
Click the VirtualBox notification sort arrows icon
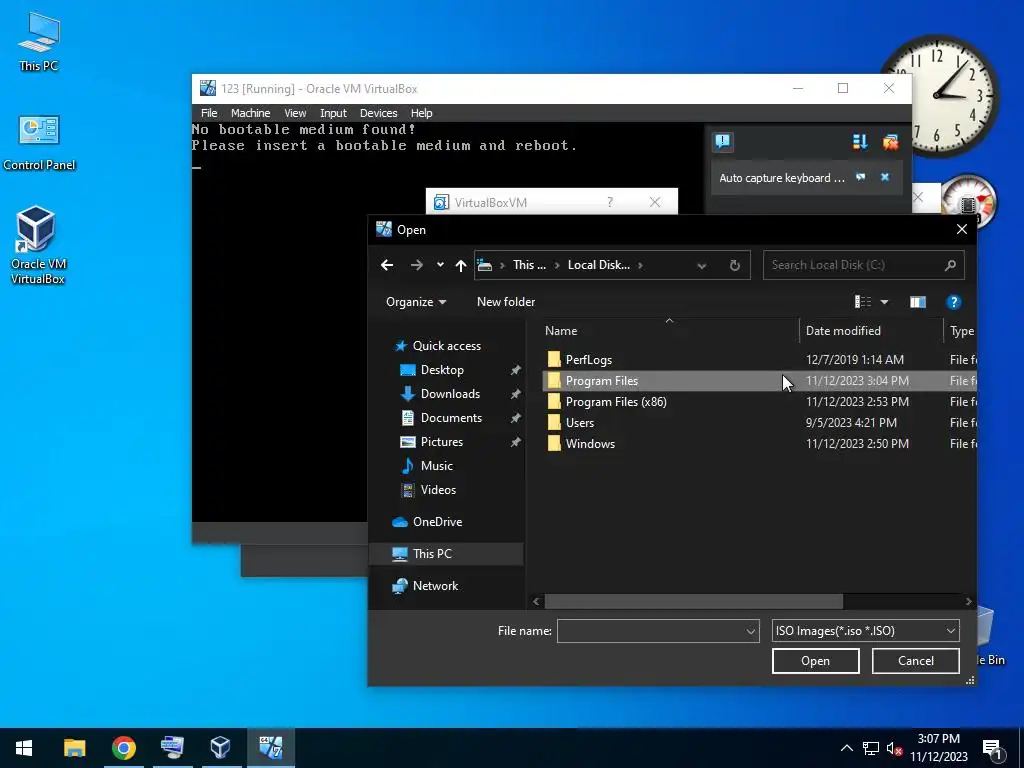(x=860, y=142)
